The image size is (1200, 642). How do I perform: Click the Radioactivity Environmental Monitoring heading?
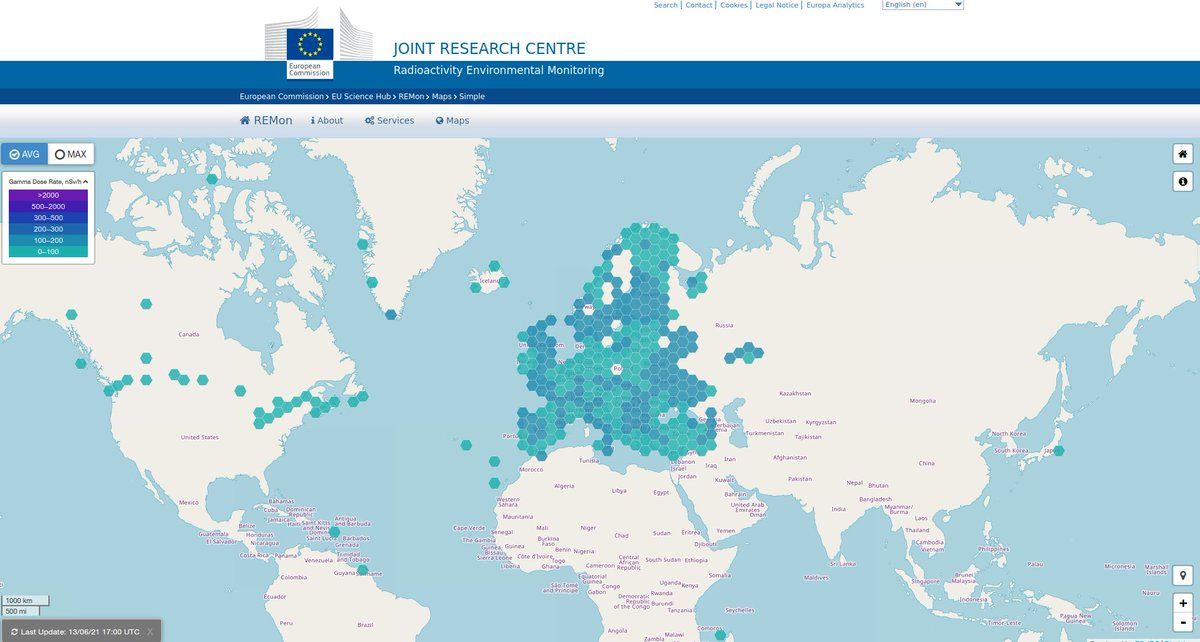499,71
